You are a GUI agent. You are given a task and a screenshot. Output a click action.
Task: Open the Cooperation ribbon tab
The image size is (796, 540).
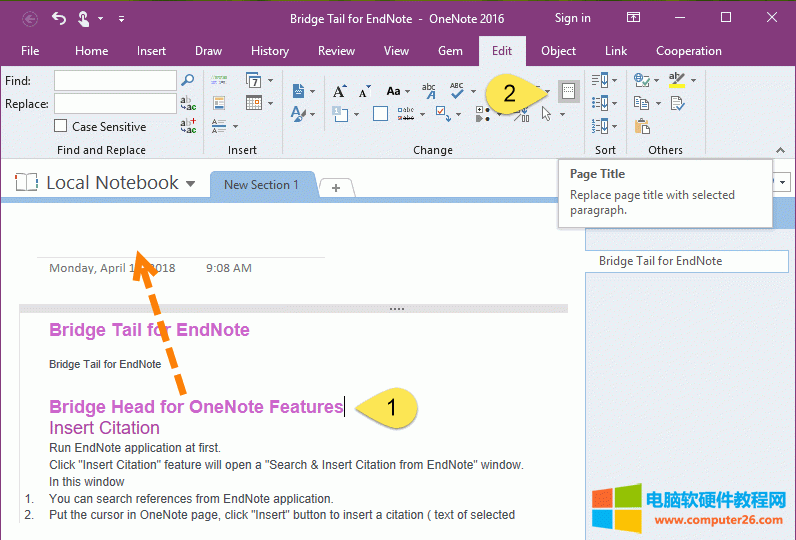[x=688, y=51]
